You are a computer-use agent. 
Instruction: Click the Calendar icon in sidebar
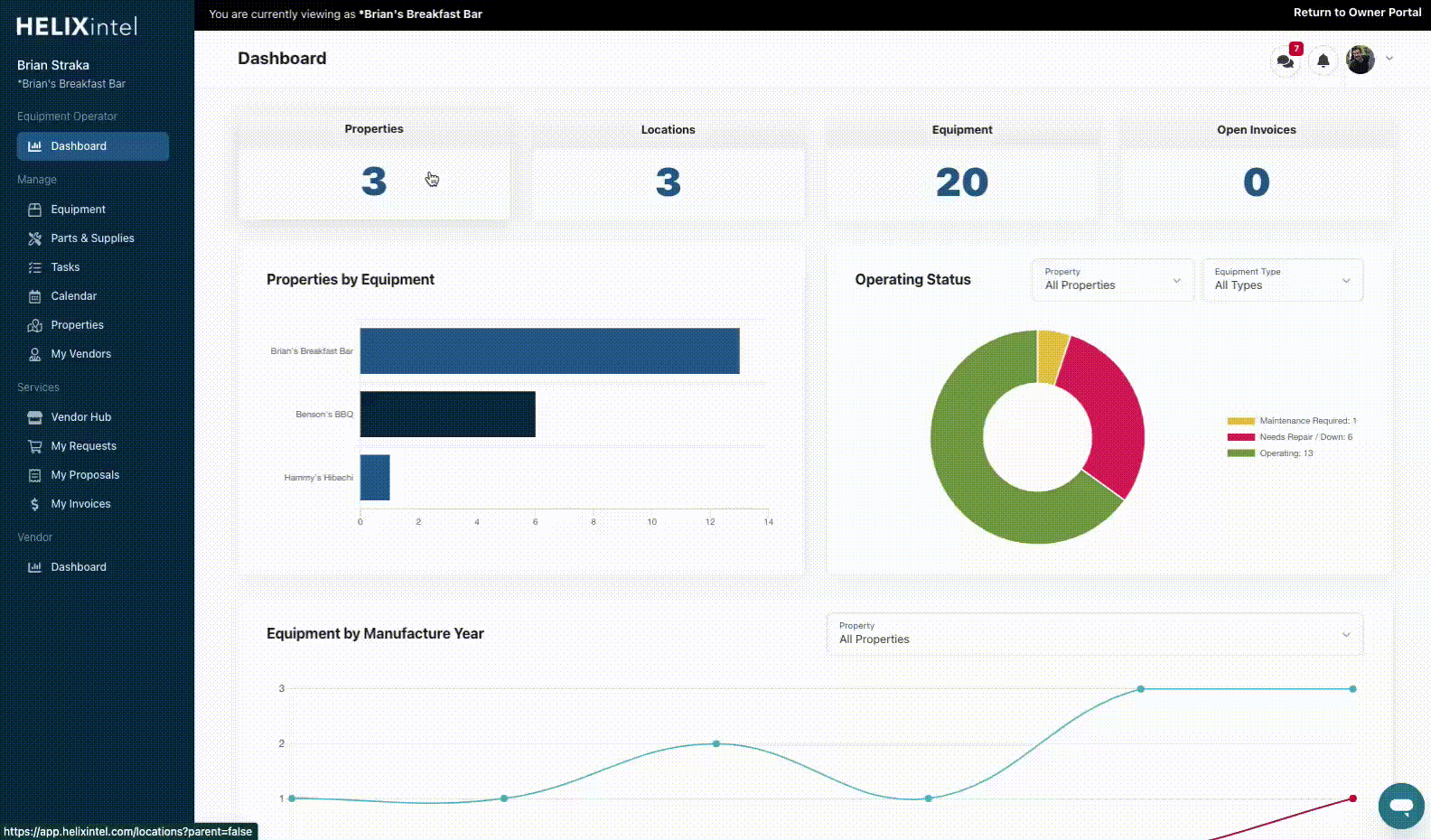pos(34,296)
